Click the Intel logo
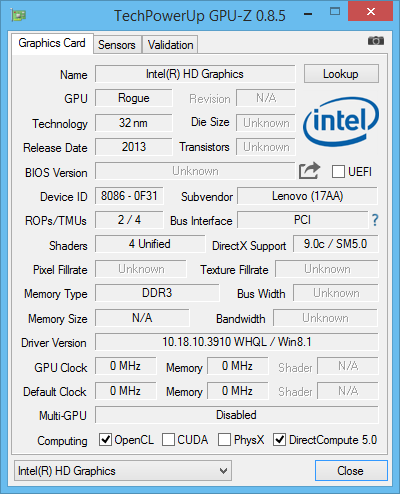Image resolution: width=400 pixels, height=494 pixels. click(341, 122)
